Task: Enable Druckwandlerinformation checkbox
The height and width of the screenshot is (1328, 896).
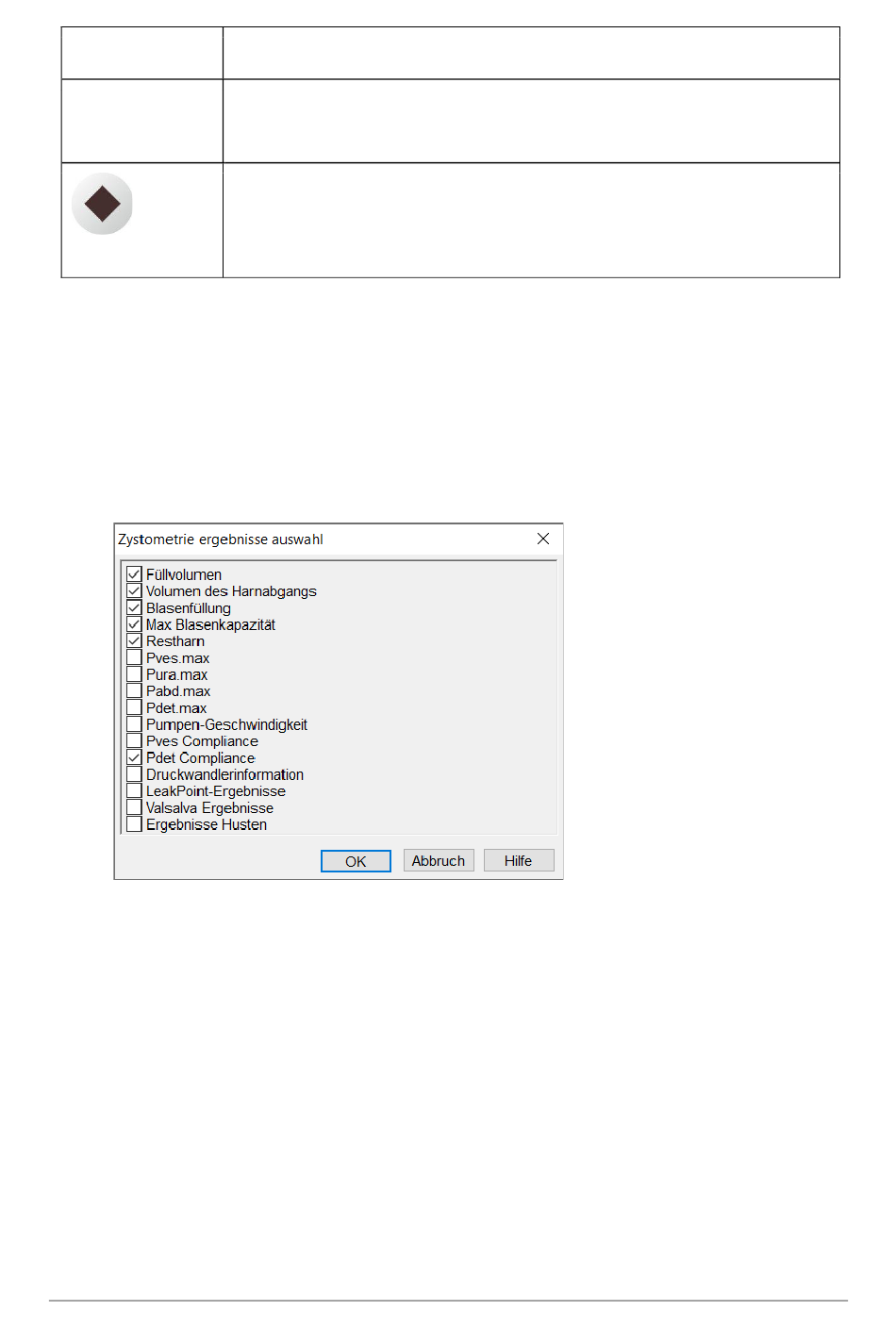Action: [134, 774]
